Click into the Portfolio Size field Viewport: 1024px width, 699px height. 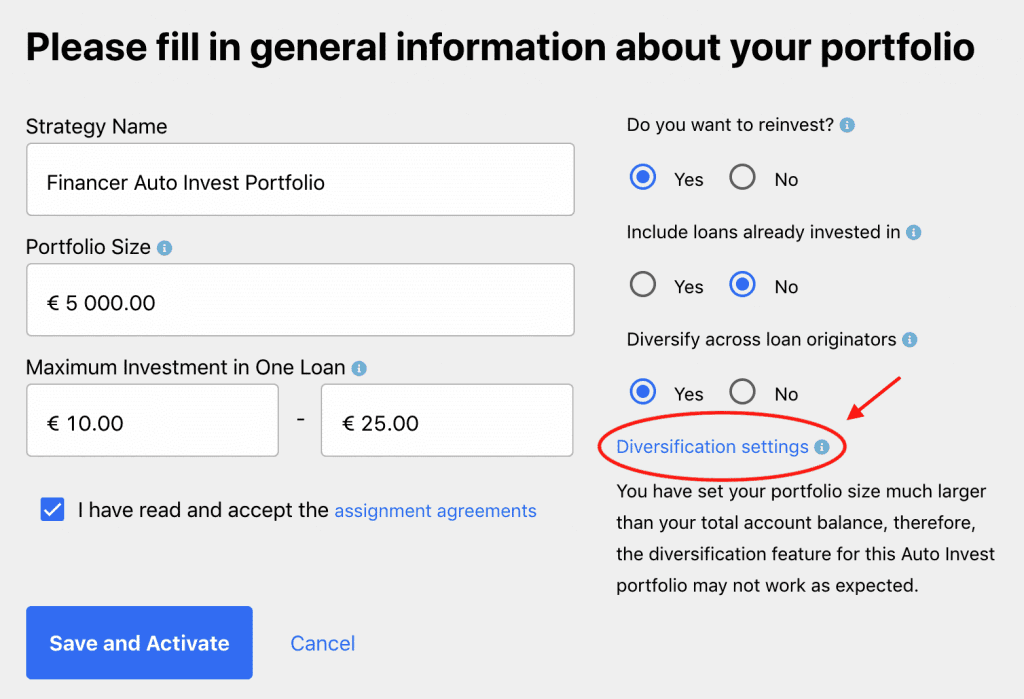300,301
